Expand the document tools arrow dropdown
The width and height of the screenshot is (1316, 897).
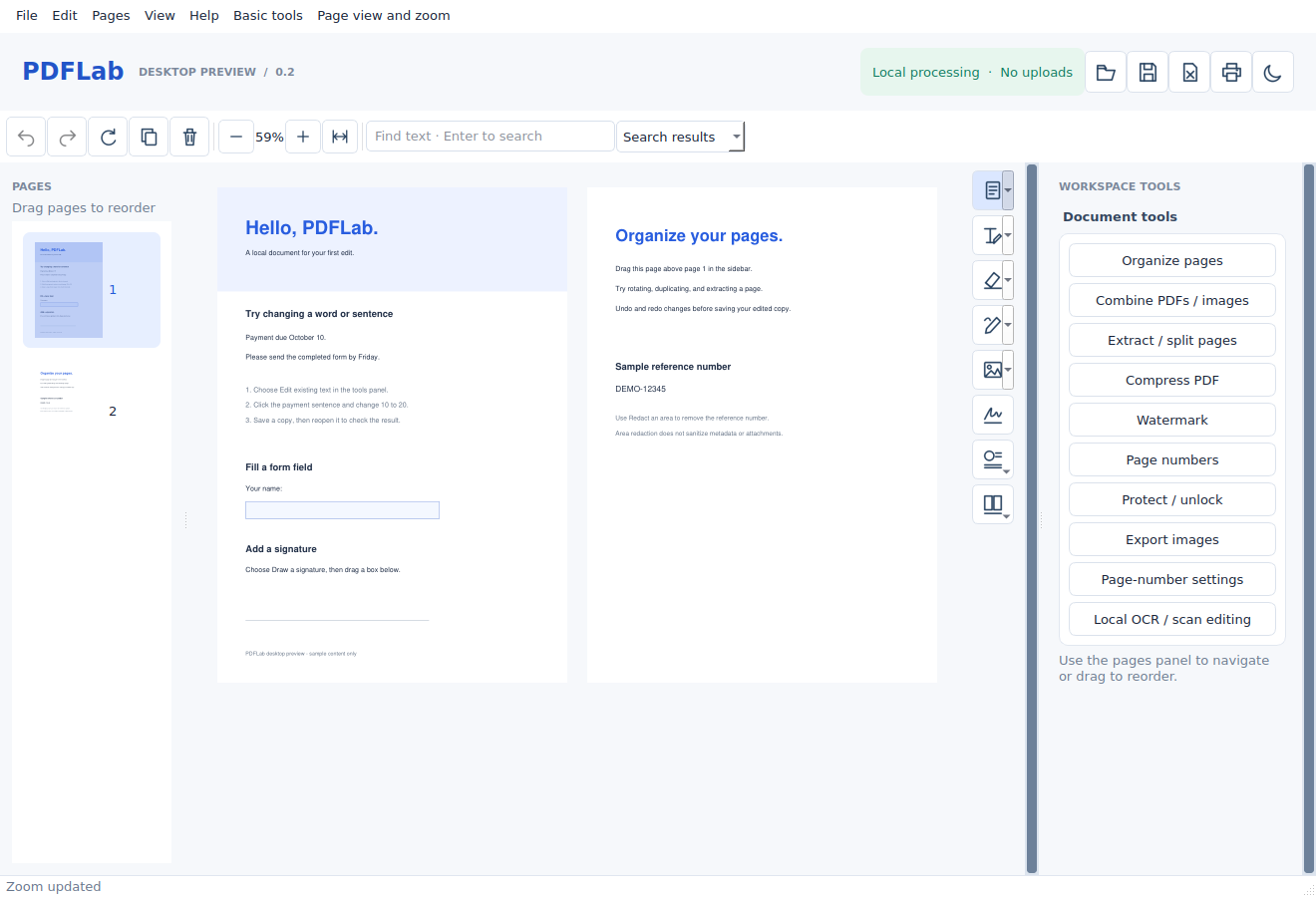point(1008,190)
